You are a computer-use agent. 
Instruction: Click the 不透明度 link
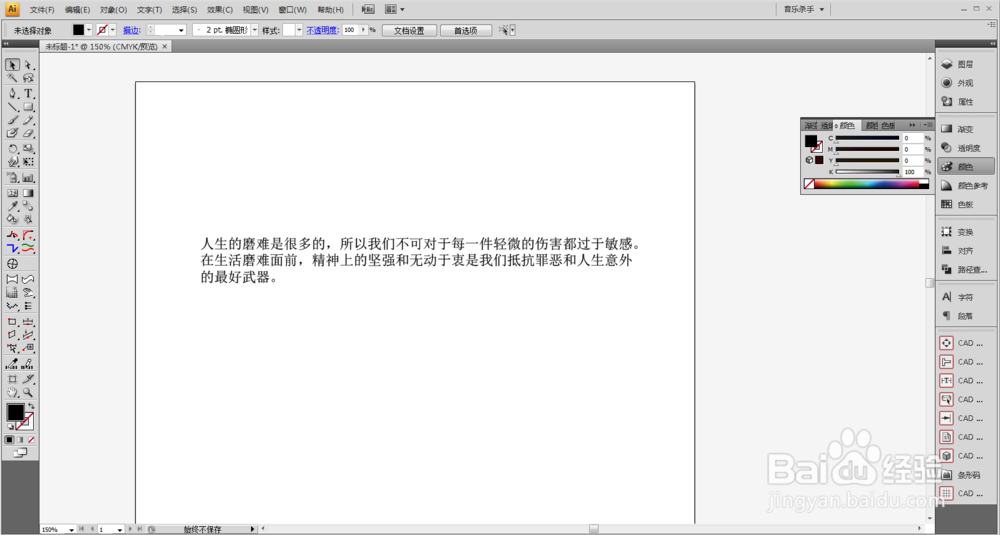click(322, 31)
